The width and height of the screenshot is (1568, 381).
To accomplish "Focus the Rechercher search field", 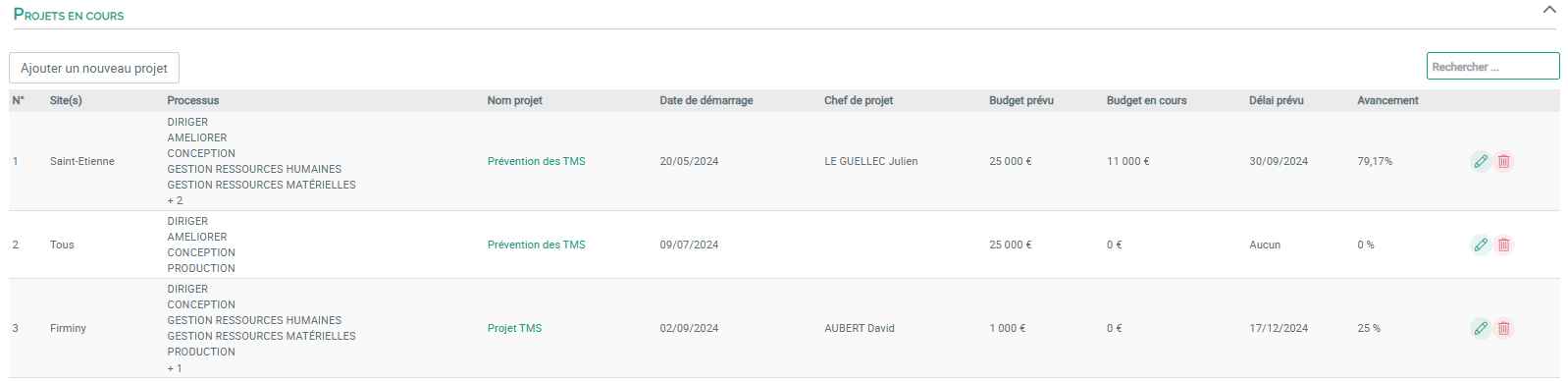I will (x=1492, y=66).
